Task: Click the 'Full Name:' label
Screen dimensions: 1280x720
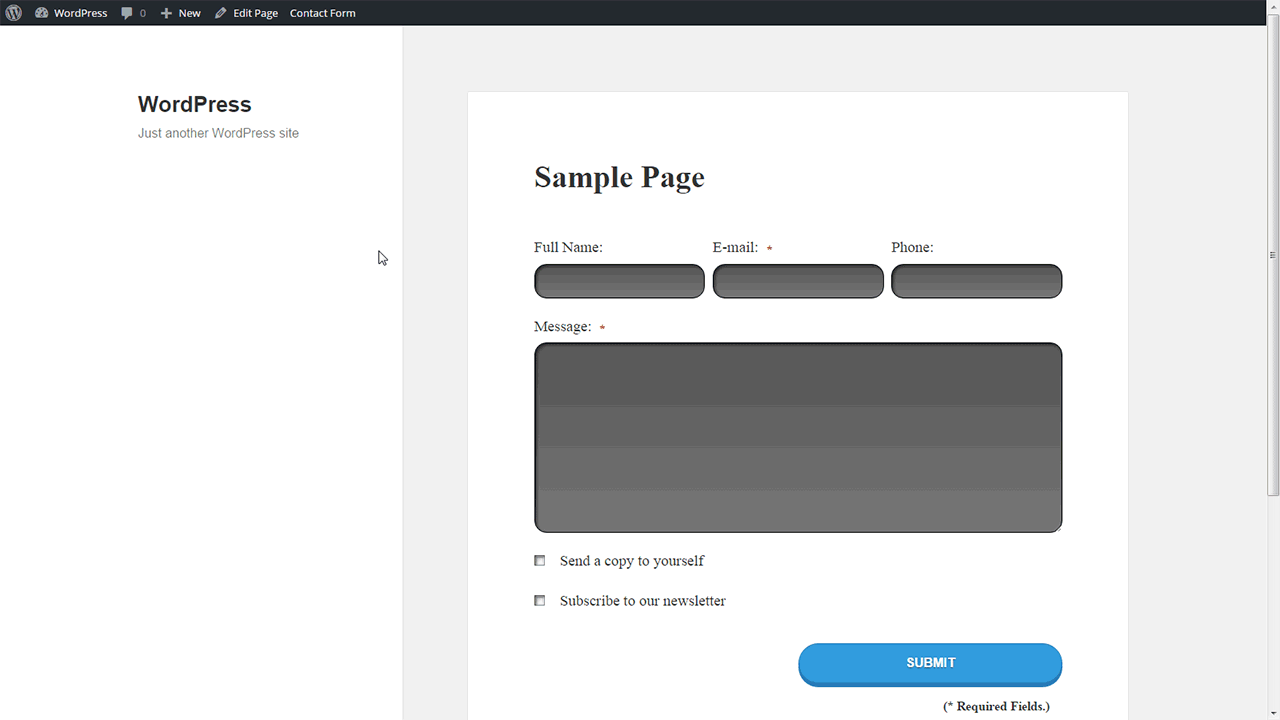Action: tap(568, 247)
